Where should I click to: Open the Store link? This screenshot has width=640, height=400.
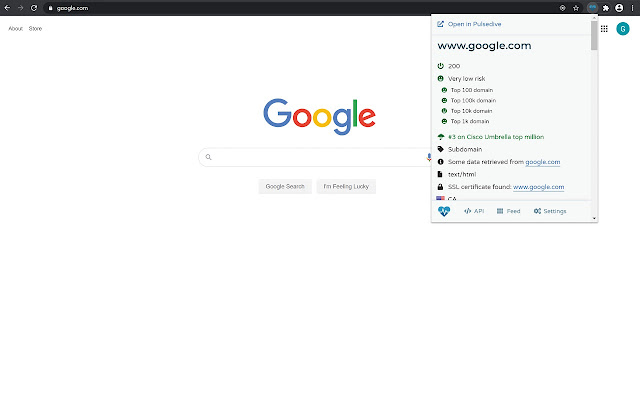pos(35,29)
